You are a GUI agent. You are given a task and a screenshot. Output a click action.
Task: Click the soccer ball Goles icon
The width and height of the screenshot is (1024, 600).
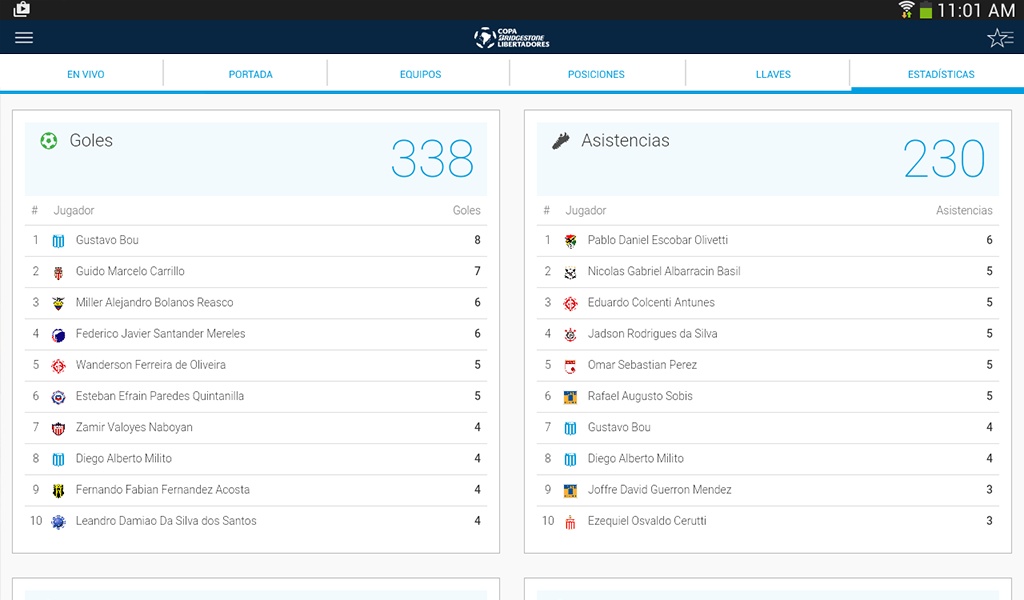point(48,140)
